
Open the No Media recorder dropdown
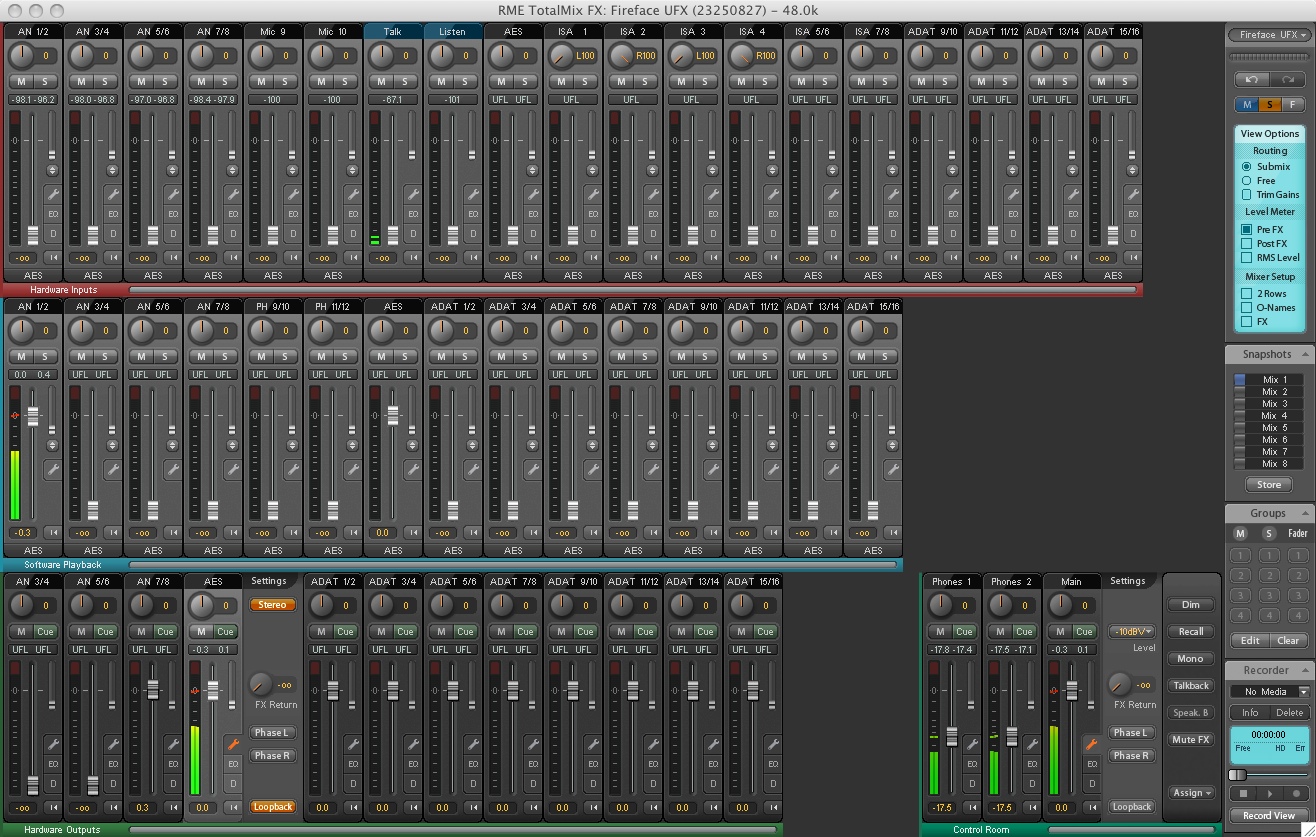coord(1270,691)
